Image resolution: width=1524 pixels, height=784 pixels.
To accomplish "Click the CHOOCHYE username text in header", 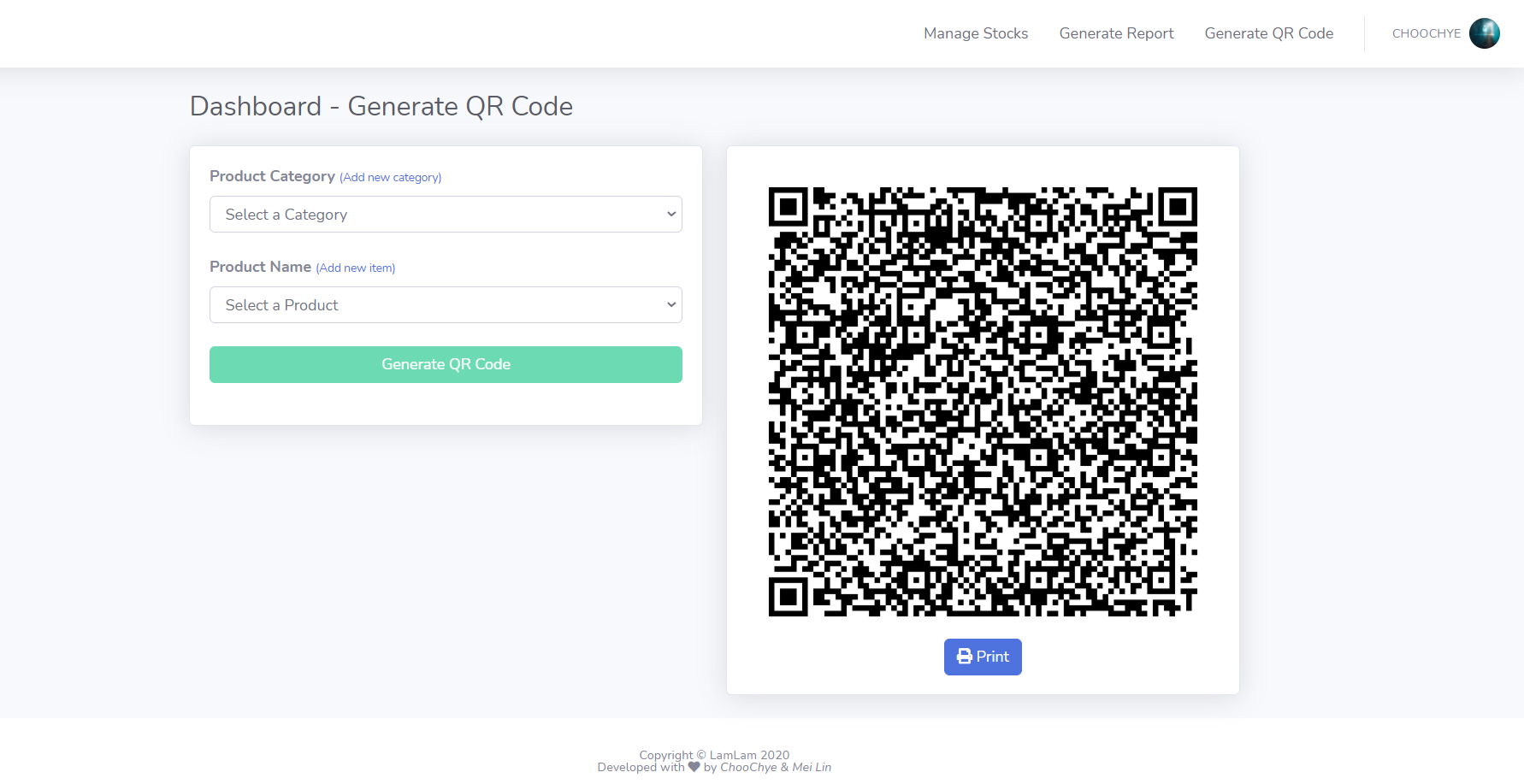I will click(1426, 33).
